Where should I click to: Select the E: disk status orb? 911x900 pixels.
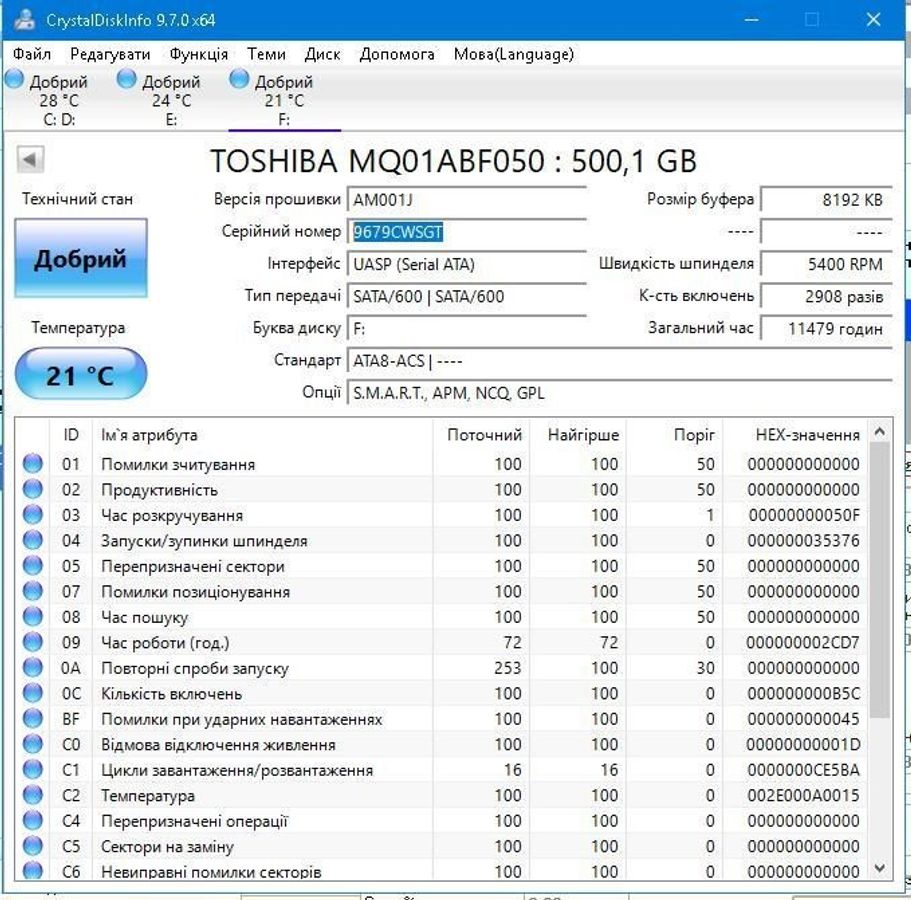point(127,80)
